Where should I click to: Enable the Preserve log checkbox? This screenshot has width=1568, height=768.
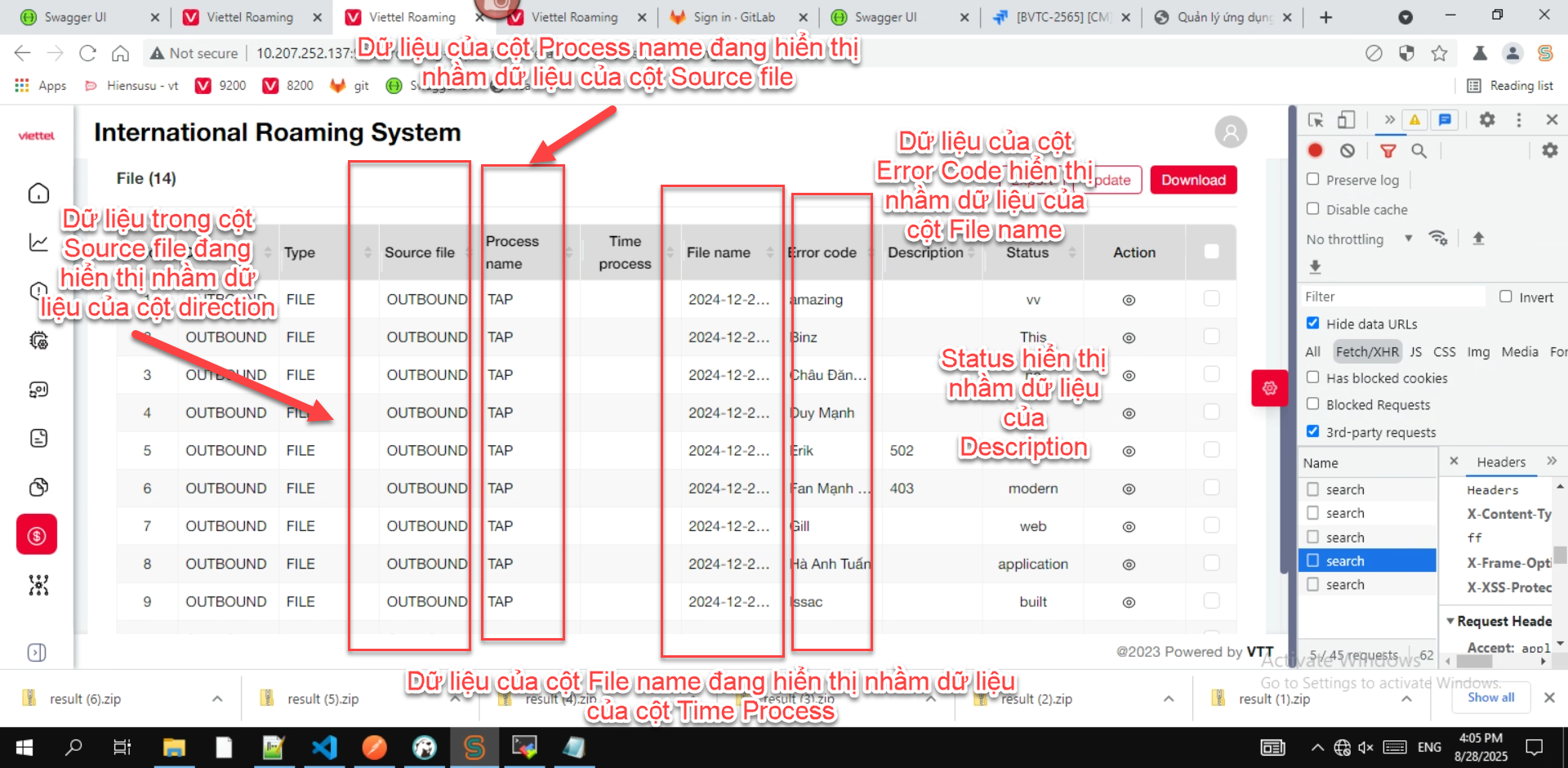coord(1313,179)
